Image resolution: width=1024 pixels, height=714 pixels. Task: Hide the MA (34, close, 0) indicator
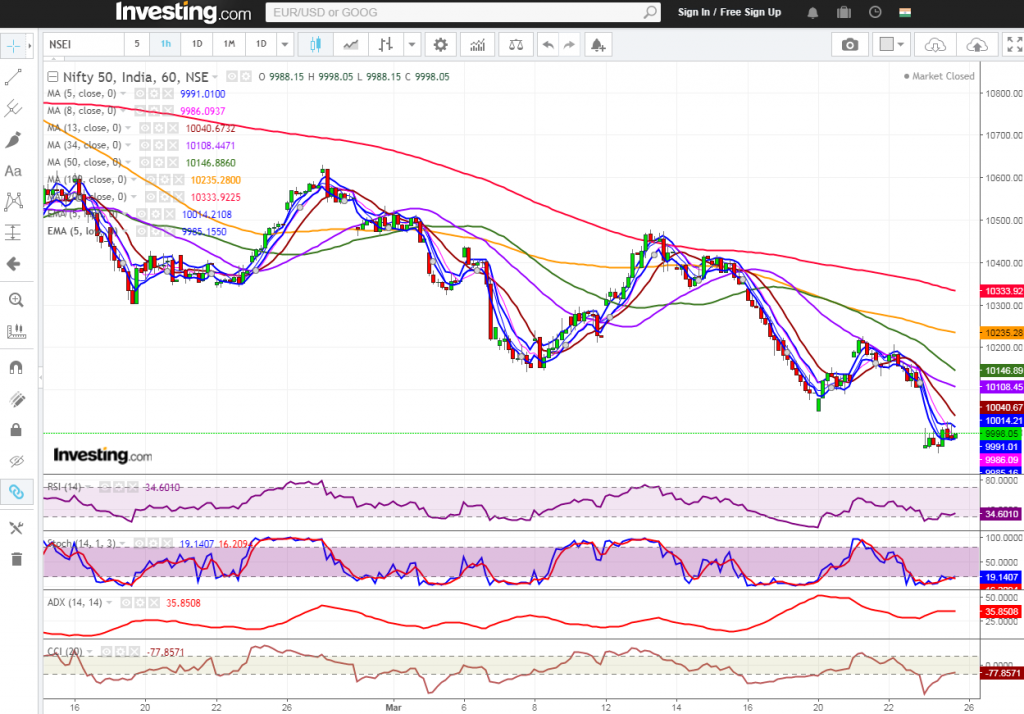145,145
